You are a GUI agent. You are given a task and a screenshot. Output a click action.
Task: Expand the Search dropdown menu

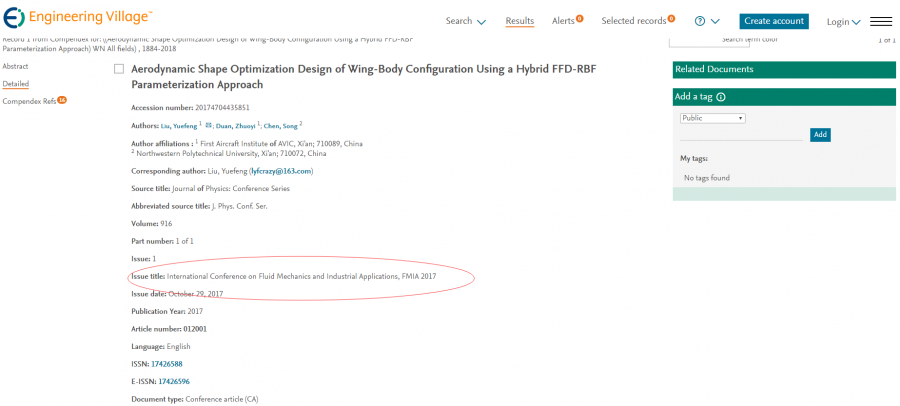click(465, 21)
